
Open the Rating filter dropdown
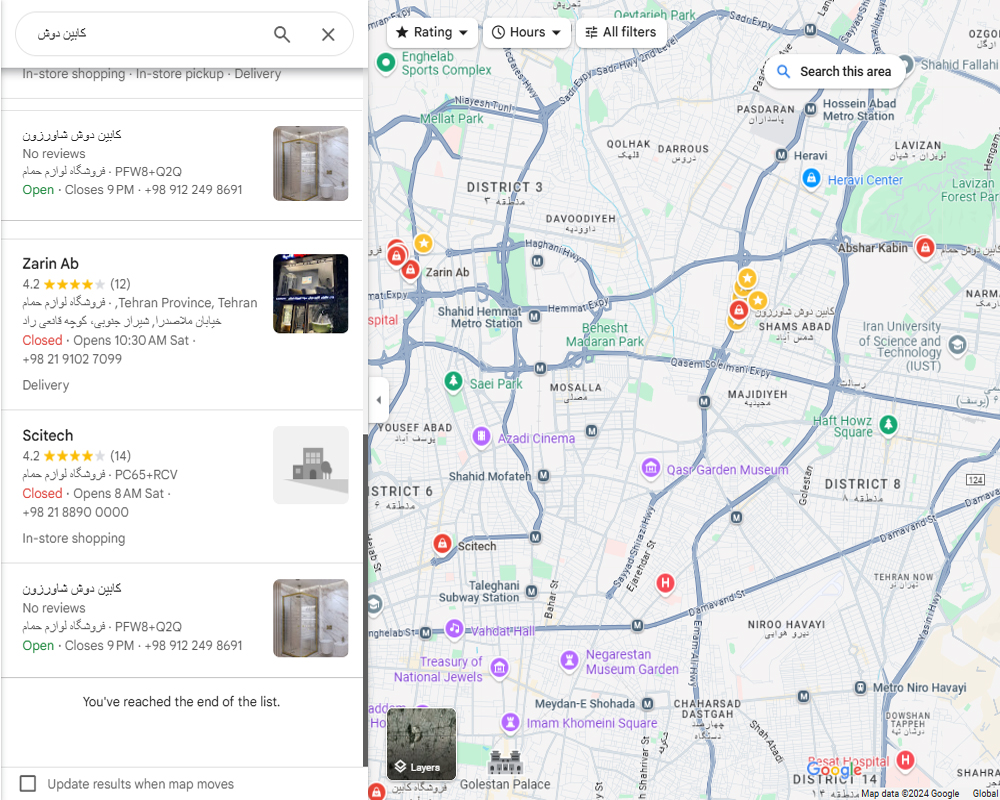point(432,33)
